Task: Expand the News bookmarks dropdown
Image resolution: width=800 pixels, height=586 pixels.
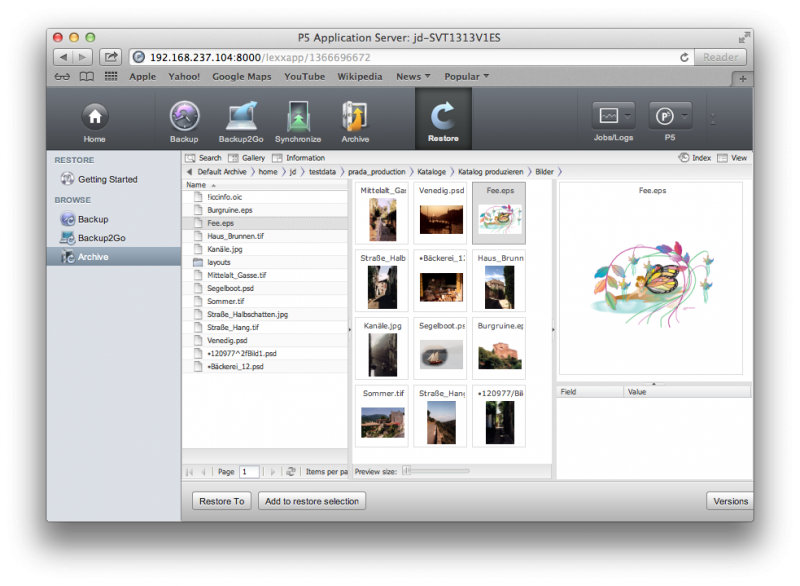Action: coord(413,77)
